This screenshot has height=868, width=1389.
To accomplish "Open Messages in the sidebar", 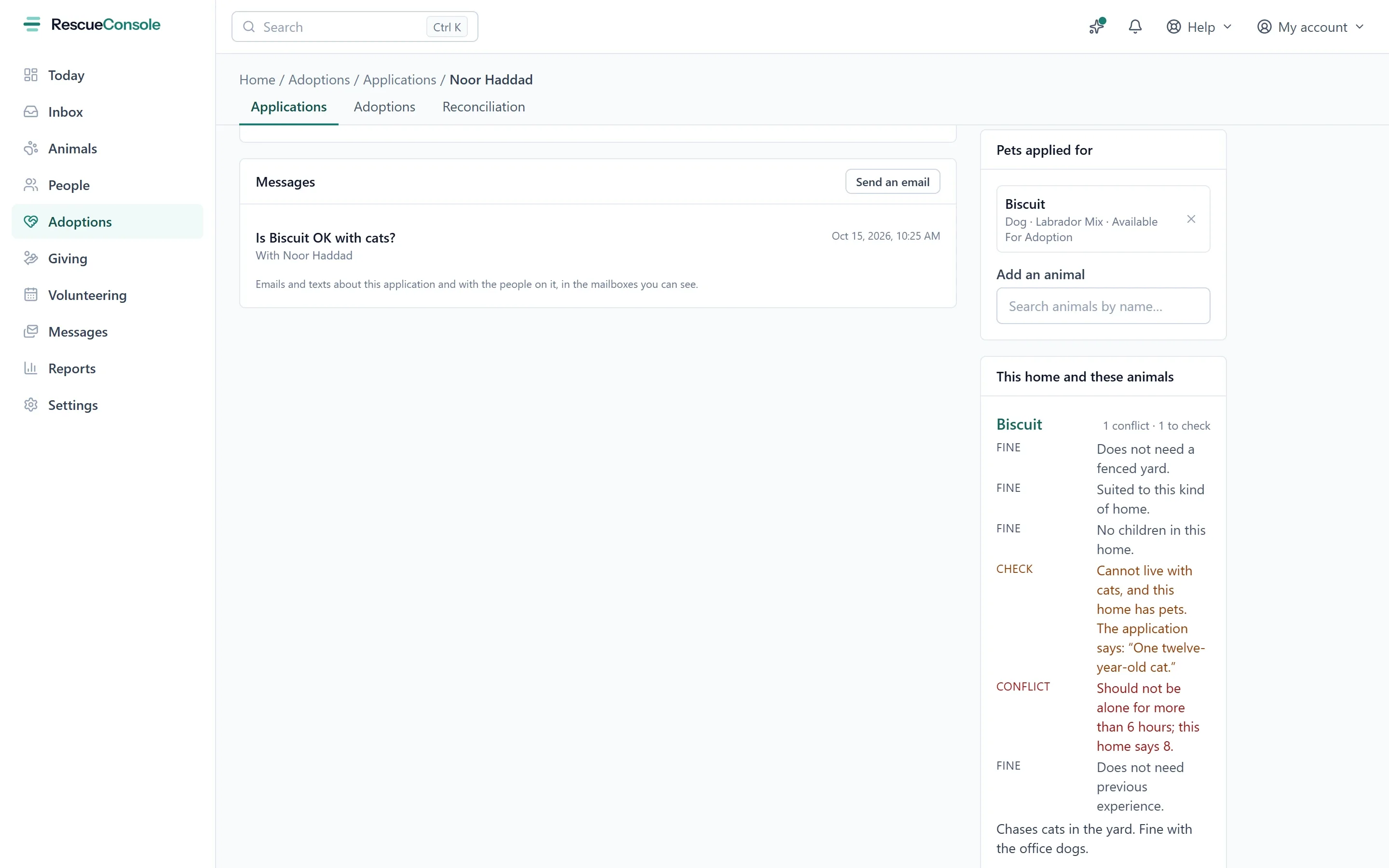I will coord(108,332).
